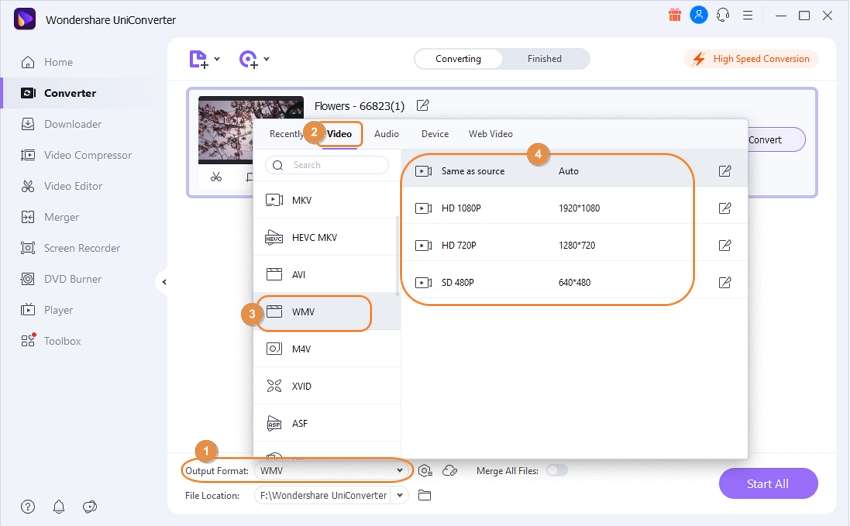850x526 pixels.
Task: Open the Converter section
Action: 59,93
